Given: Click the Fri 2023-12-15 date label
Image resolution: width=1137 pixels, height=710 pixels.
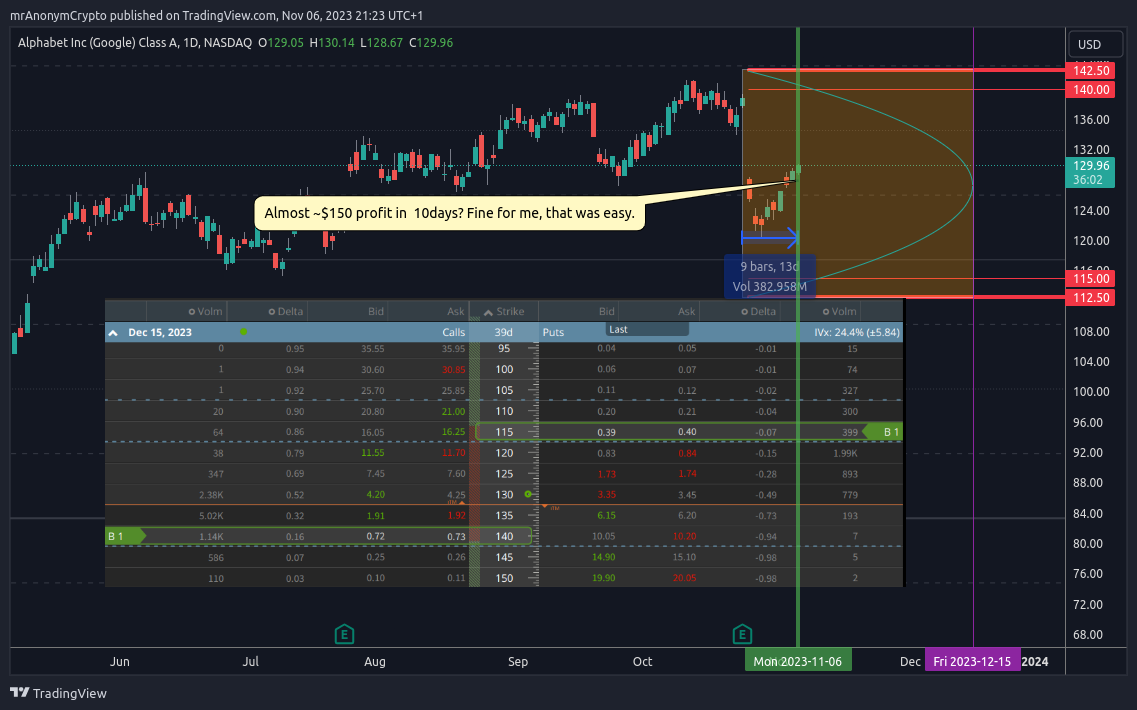Looking at the screenshot, I should [972, 661].
